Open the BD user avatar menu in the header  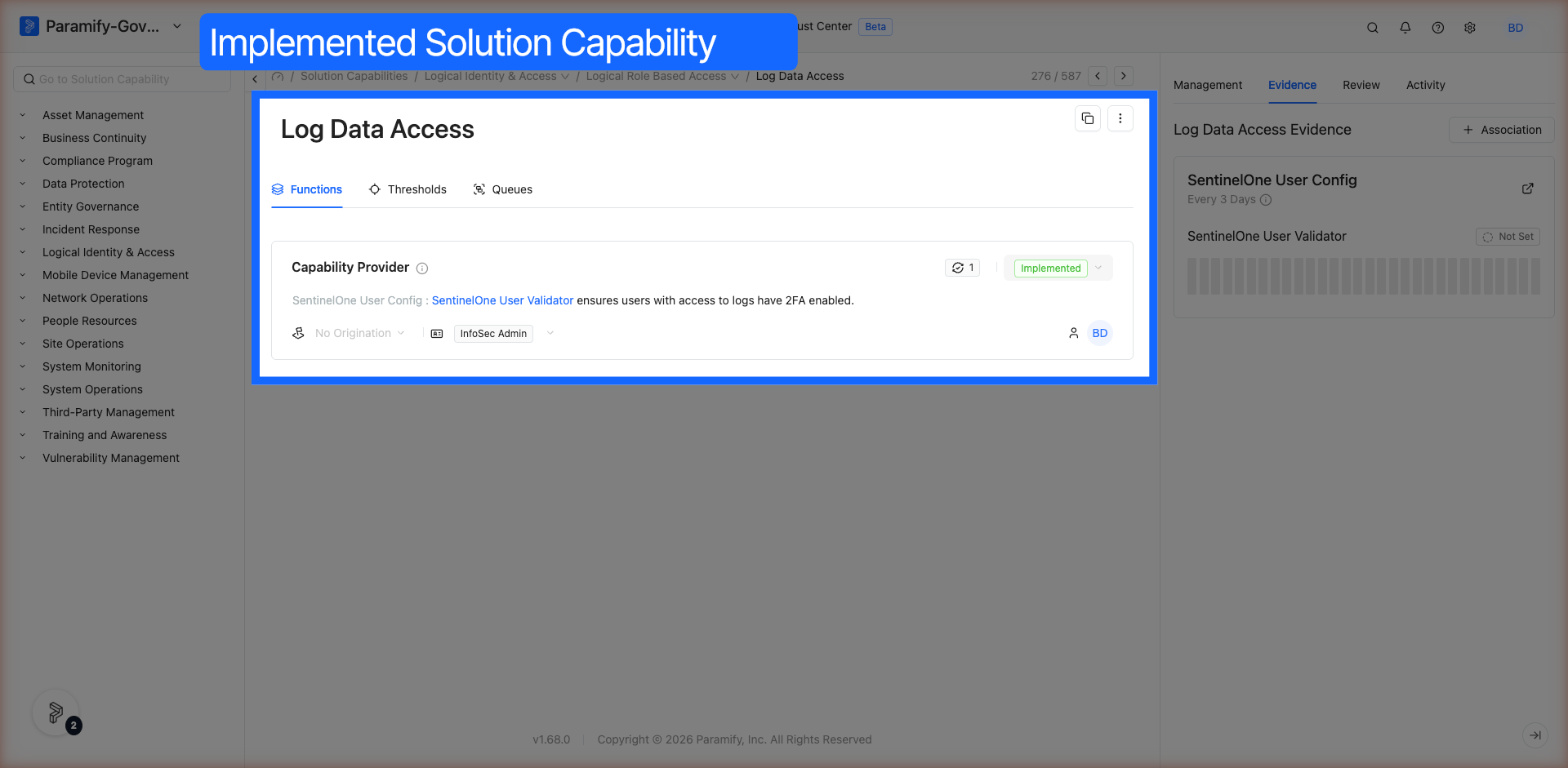1516,28
